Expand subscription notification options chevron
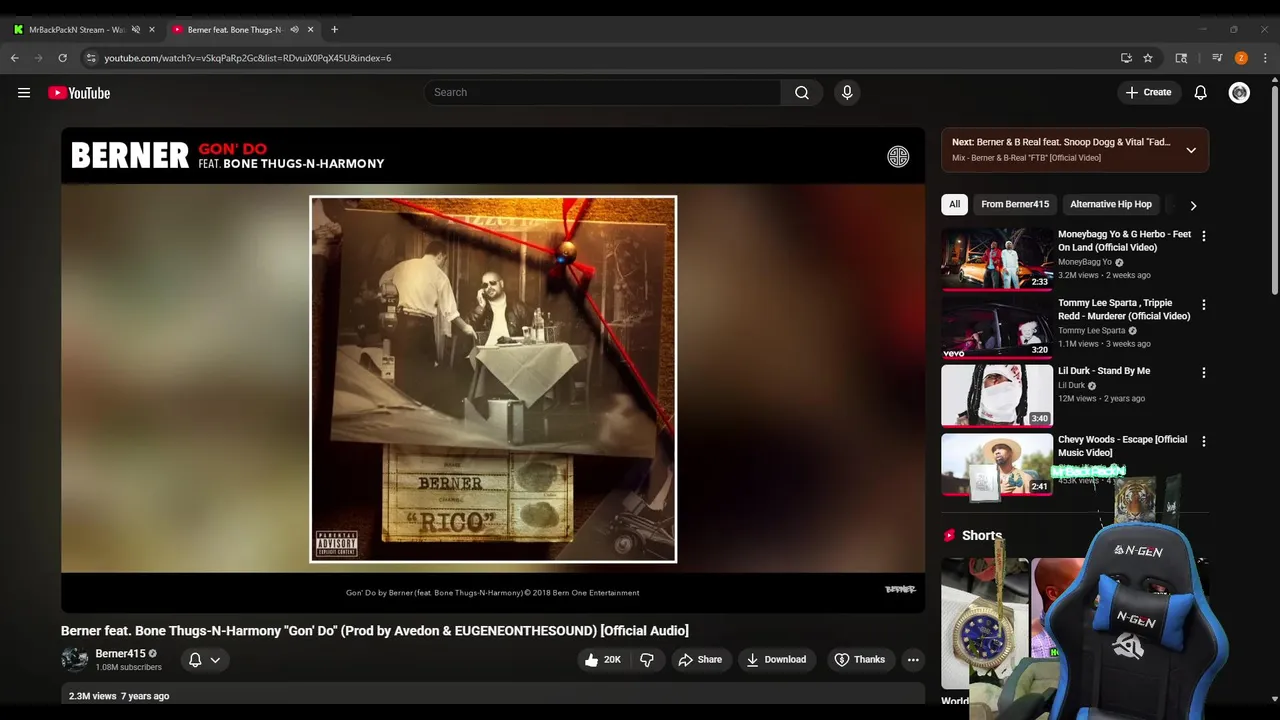Viewport: 1280px width, 720px height. coord(215,660)
